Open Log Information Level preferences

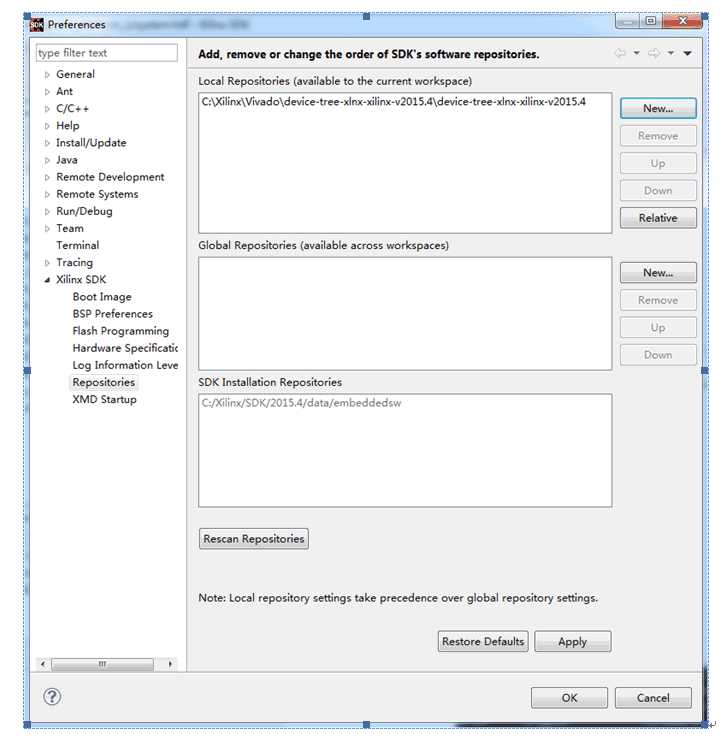(125, 365)
